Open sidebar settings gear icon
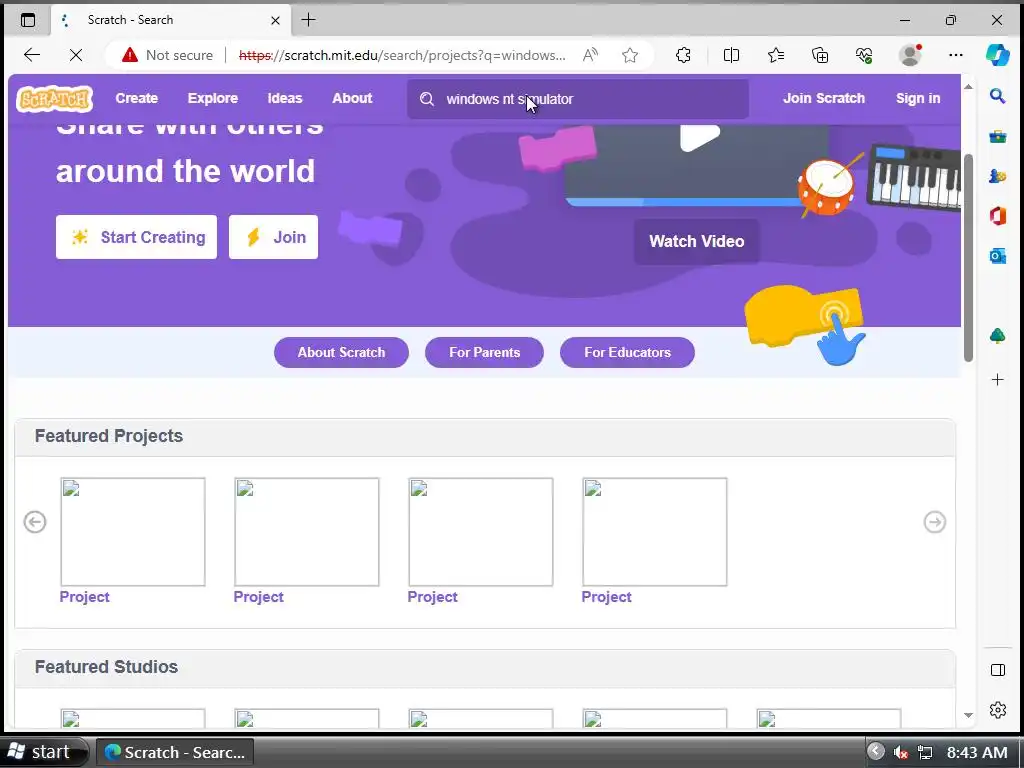Viewport: 1024px width, 768px height. (997, 710)
